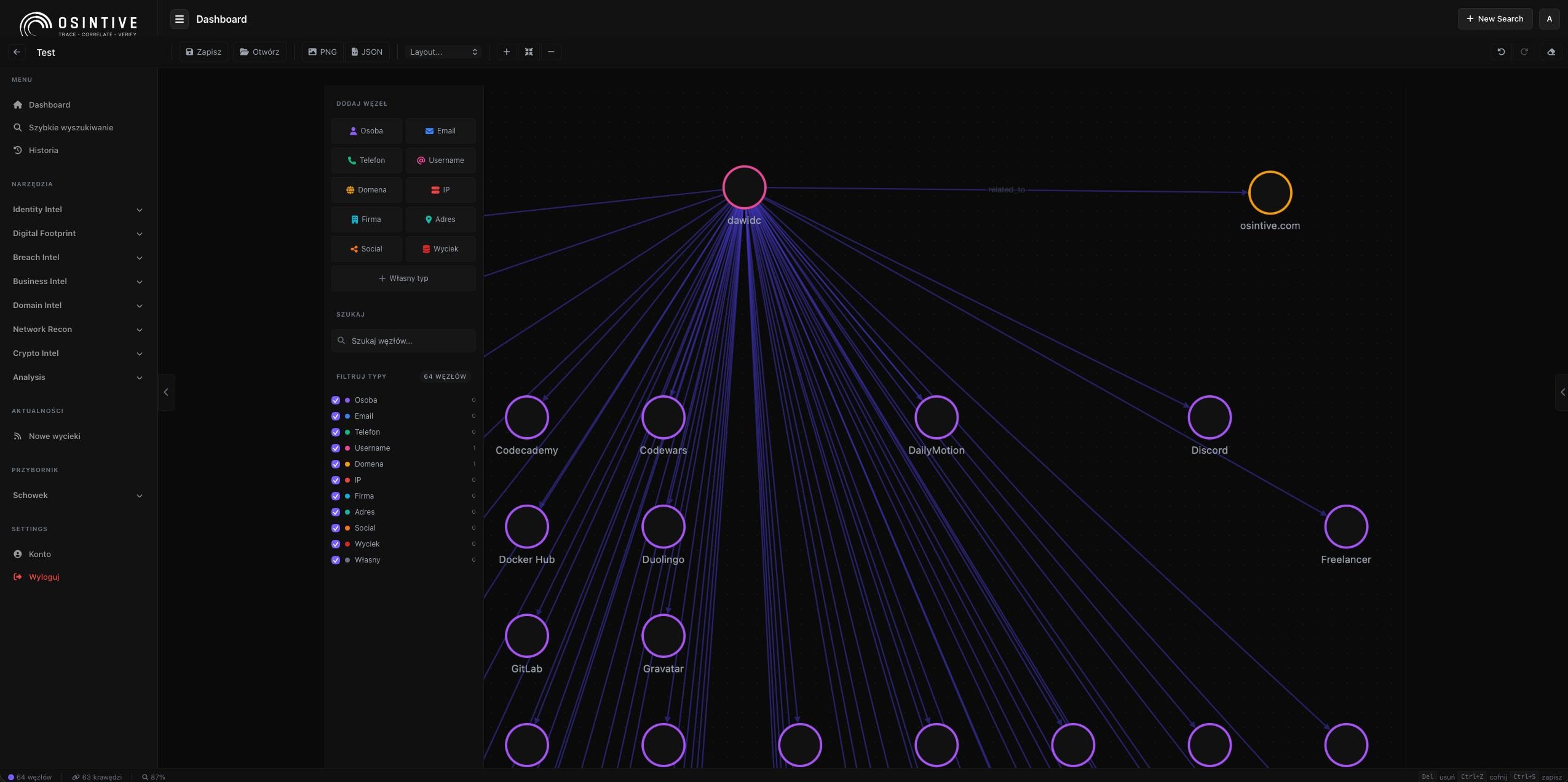Image resolution: width=1568 pixels, height=782 pixels.
Task: Redo action icon in toolbar
Action: tap(1524, 52)
